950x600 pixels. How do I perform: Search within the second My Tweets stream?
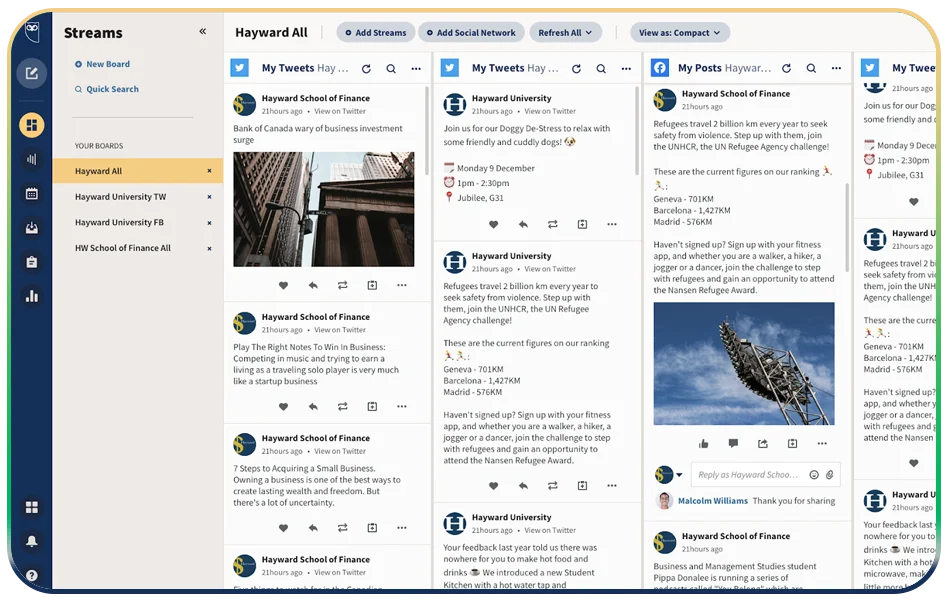click(601, 68)
